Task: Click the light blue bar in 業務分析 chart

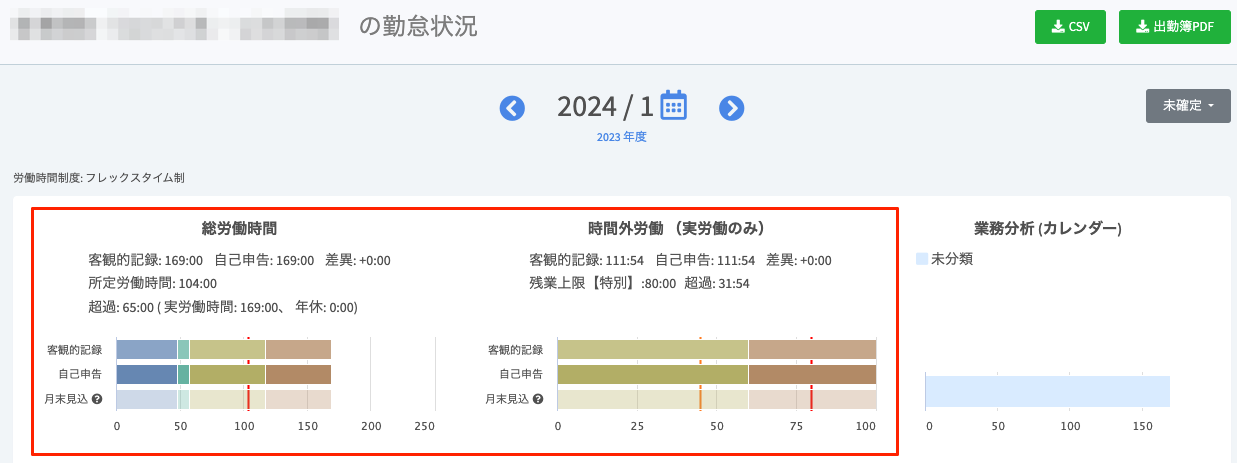Action: click(x=1046, y=391)
